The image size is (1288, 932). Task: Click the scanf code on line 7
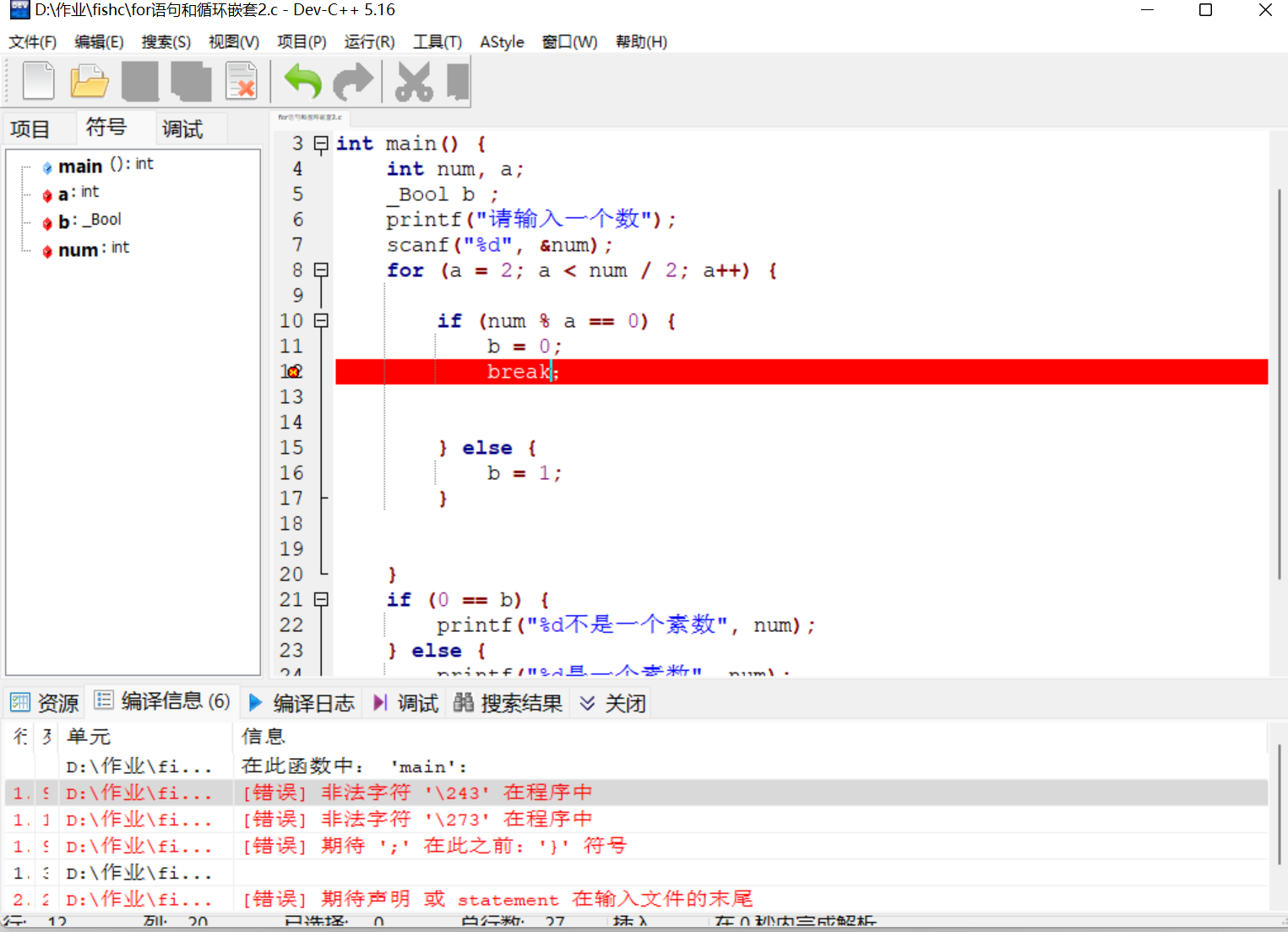coord(499,245)
